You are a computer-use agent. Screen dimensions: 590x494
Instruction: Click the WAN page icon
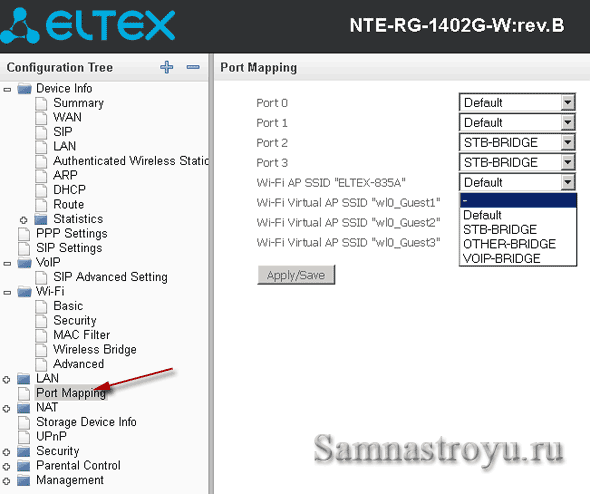pos(41,117)
